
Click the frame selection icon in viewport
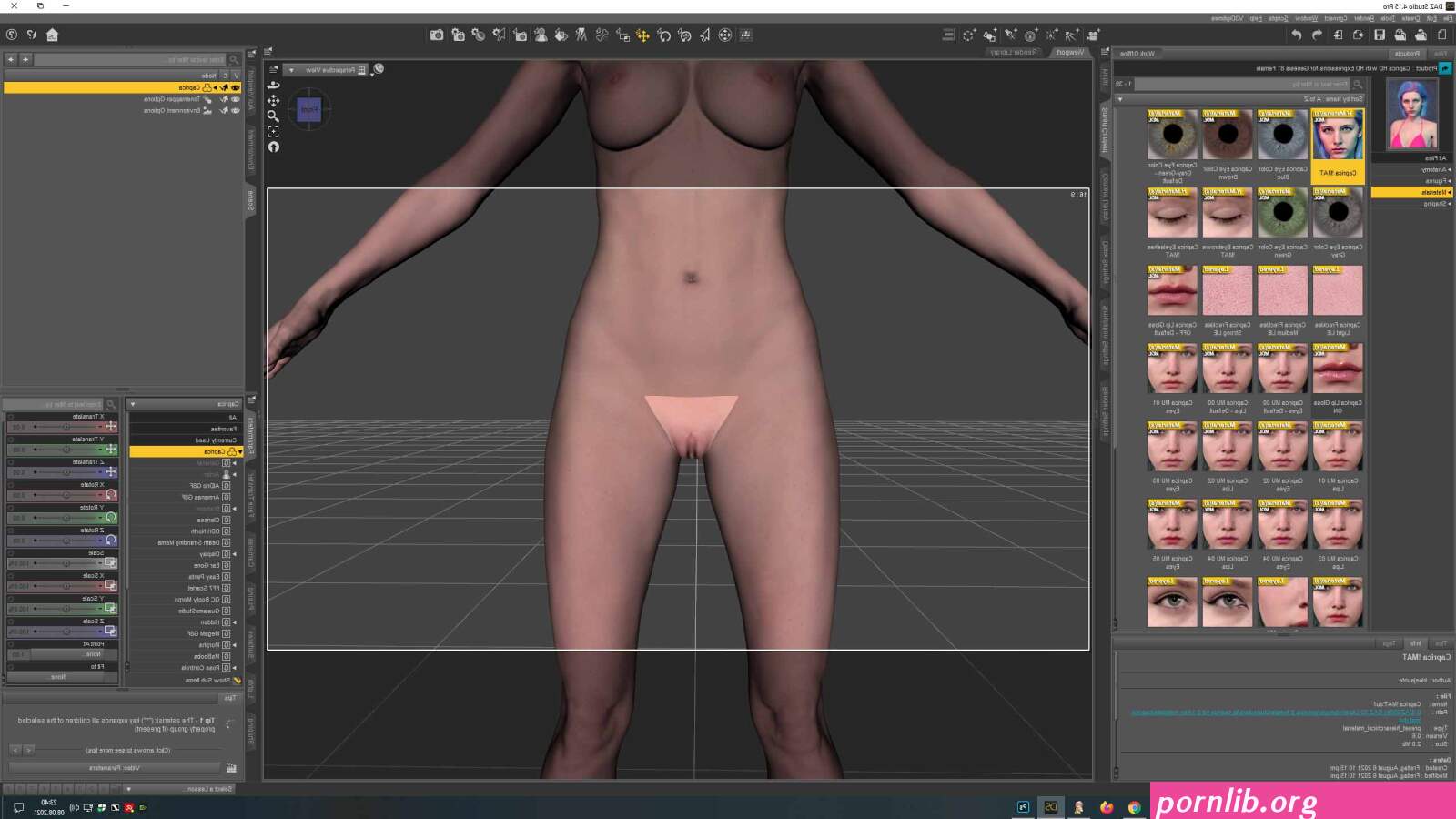(273, 131)
